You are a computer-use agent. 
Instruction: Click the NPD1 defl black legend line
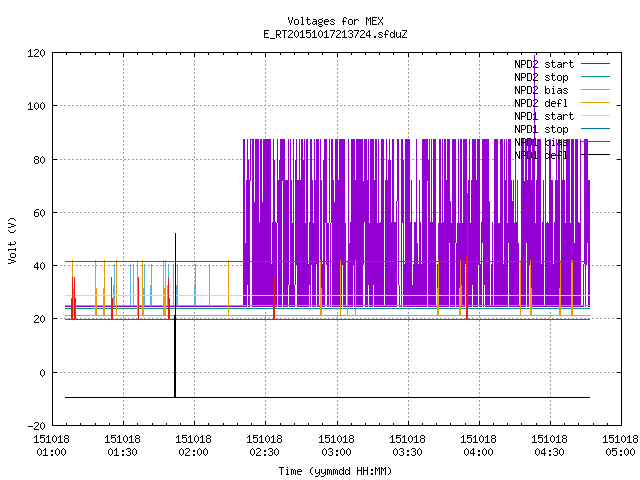[x=595, y=155]
